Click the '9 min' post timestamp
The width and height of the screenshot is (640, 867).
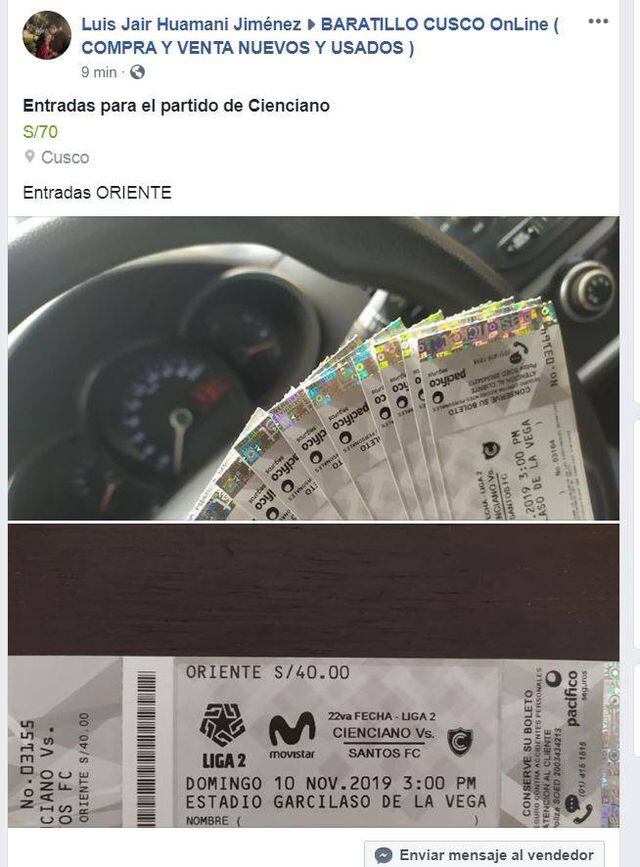coord(99,72)
